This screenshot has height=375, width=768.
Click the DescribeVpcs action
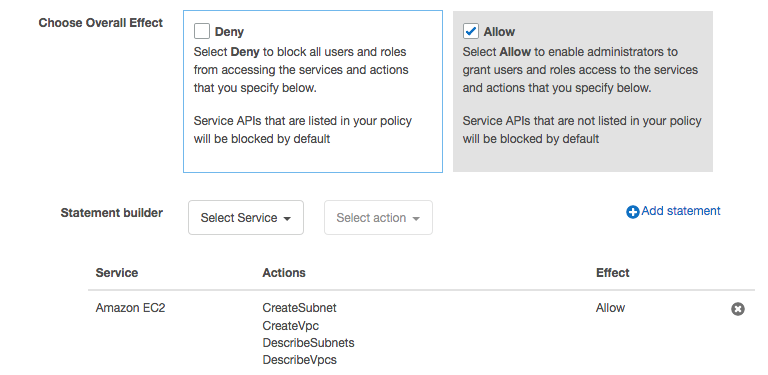coord(300,360)
